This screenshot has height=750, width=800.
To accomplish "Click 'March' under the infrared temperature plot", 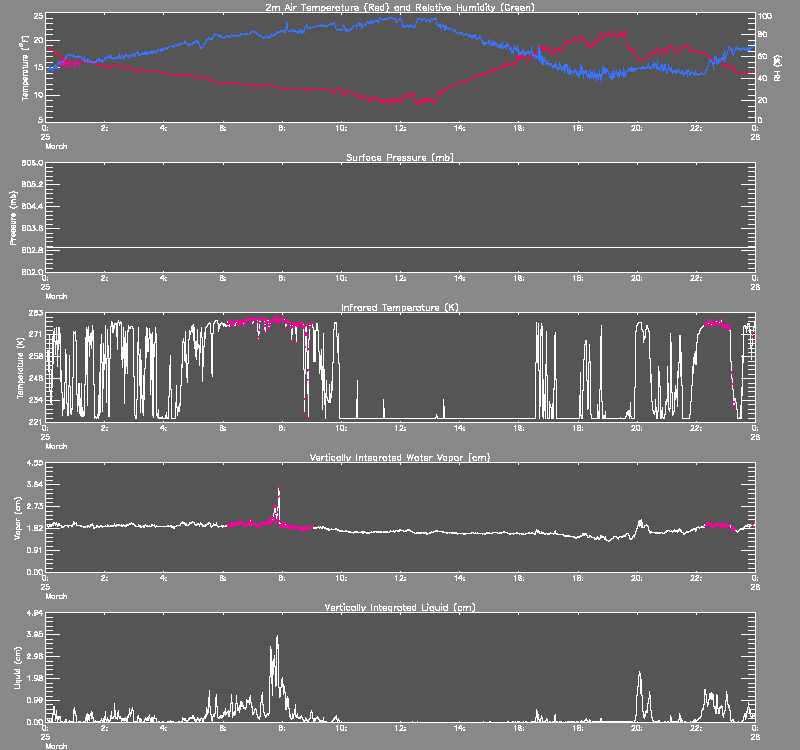I will pyautogui.click(x=56, y=446).
